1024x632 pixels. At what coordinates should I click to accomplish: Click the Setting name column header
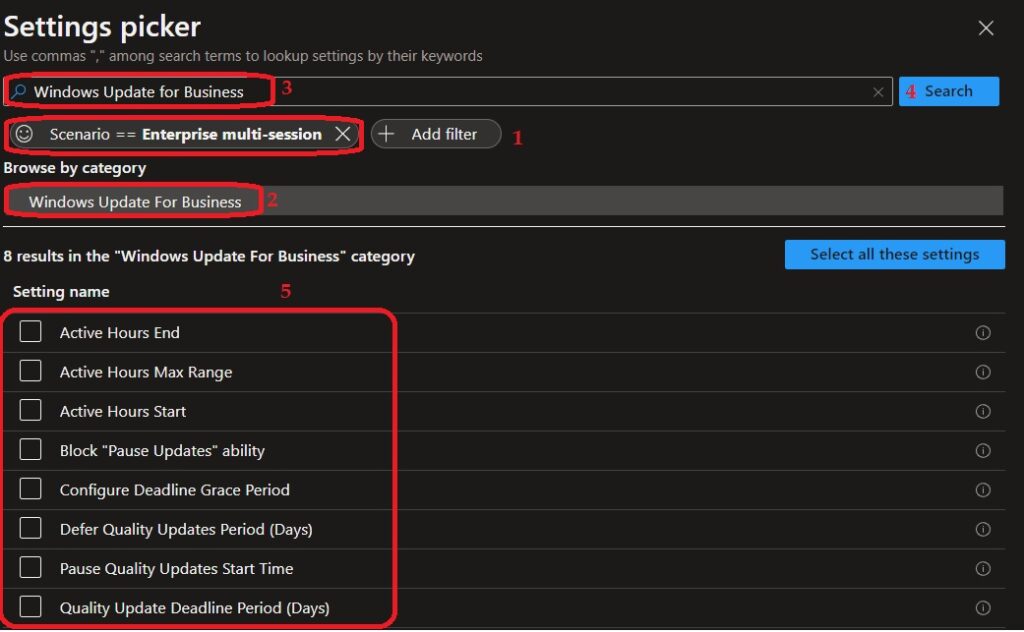61,291
